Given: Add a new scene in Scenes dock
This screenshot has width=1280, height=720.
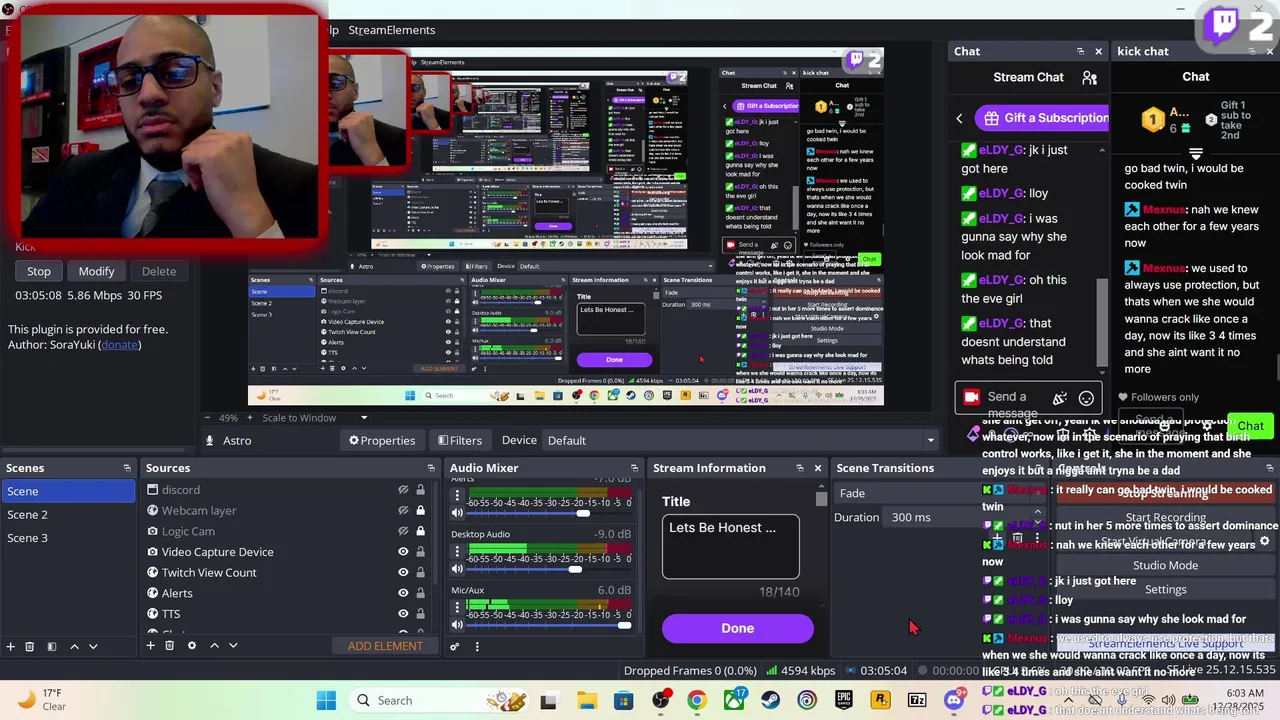Looking at the screenshot, I should point(10,646).
